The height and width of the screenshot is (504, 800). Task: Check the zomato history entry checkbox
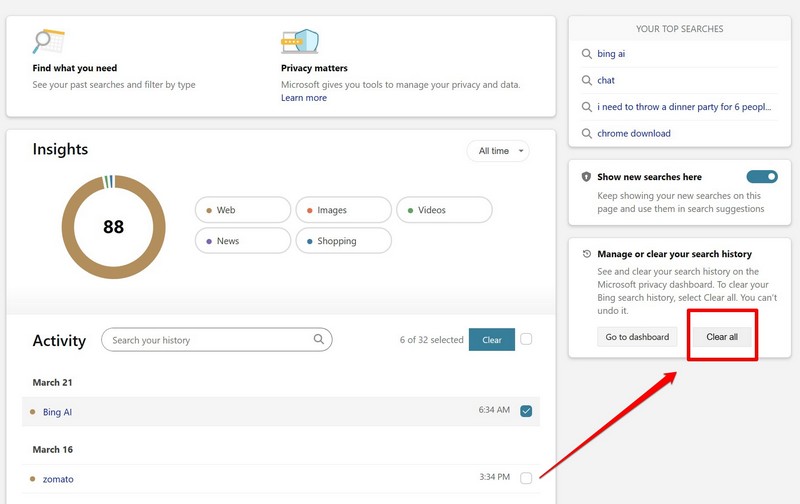pyautogui.click(x=526, y=478)
